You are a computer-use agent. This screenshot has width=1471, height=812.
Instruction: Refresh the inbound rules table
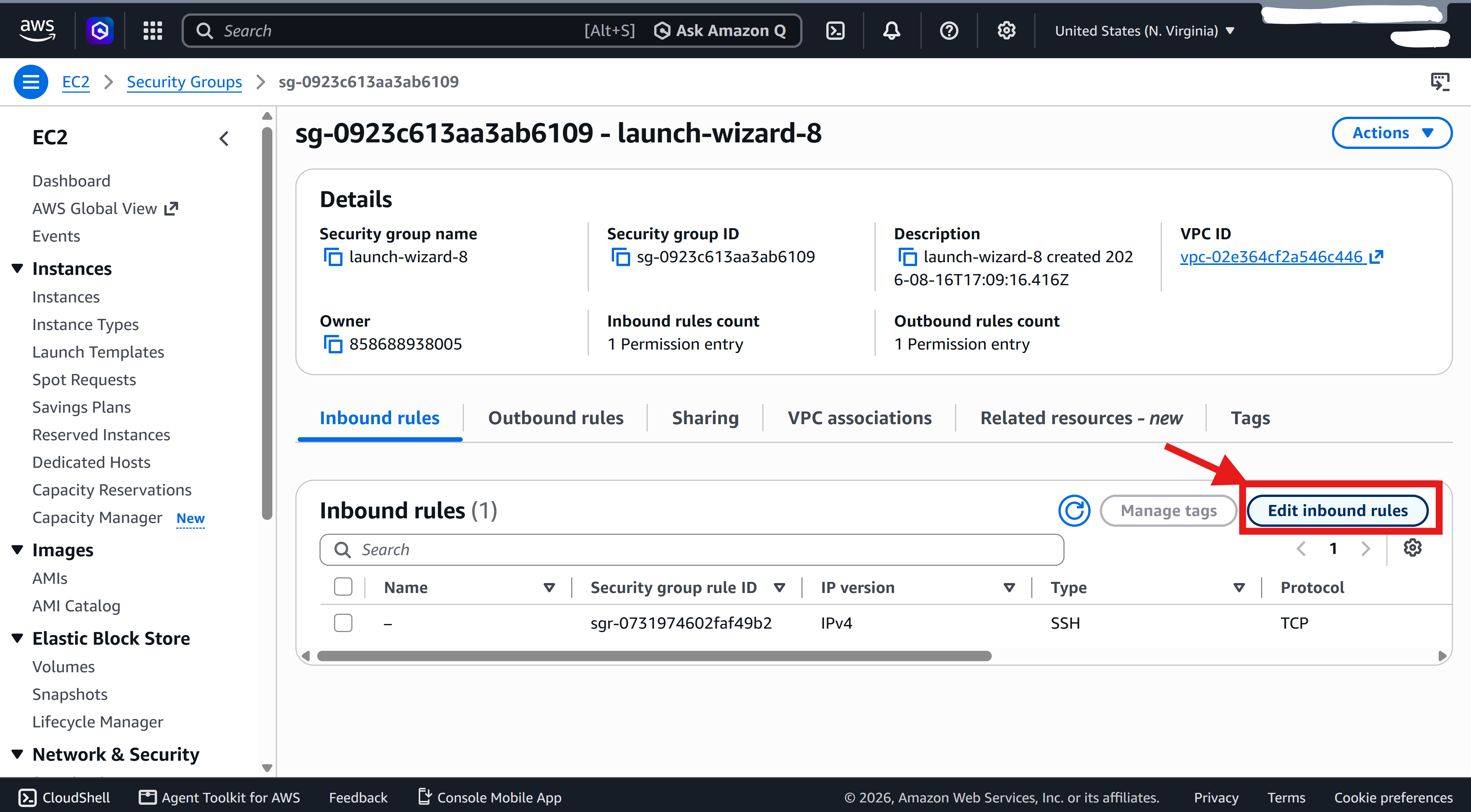pyautogui.click(x=1074, y=511)
